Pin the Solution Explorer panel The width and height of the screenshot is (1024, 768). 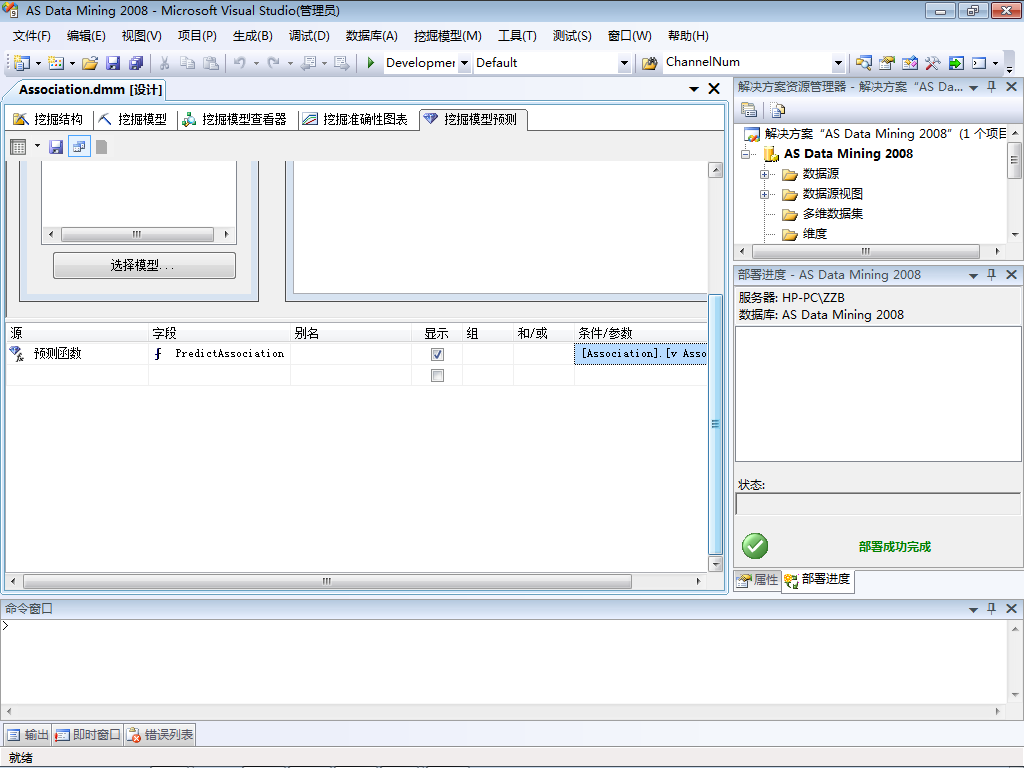(991, 87)
